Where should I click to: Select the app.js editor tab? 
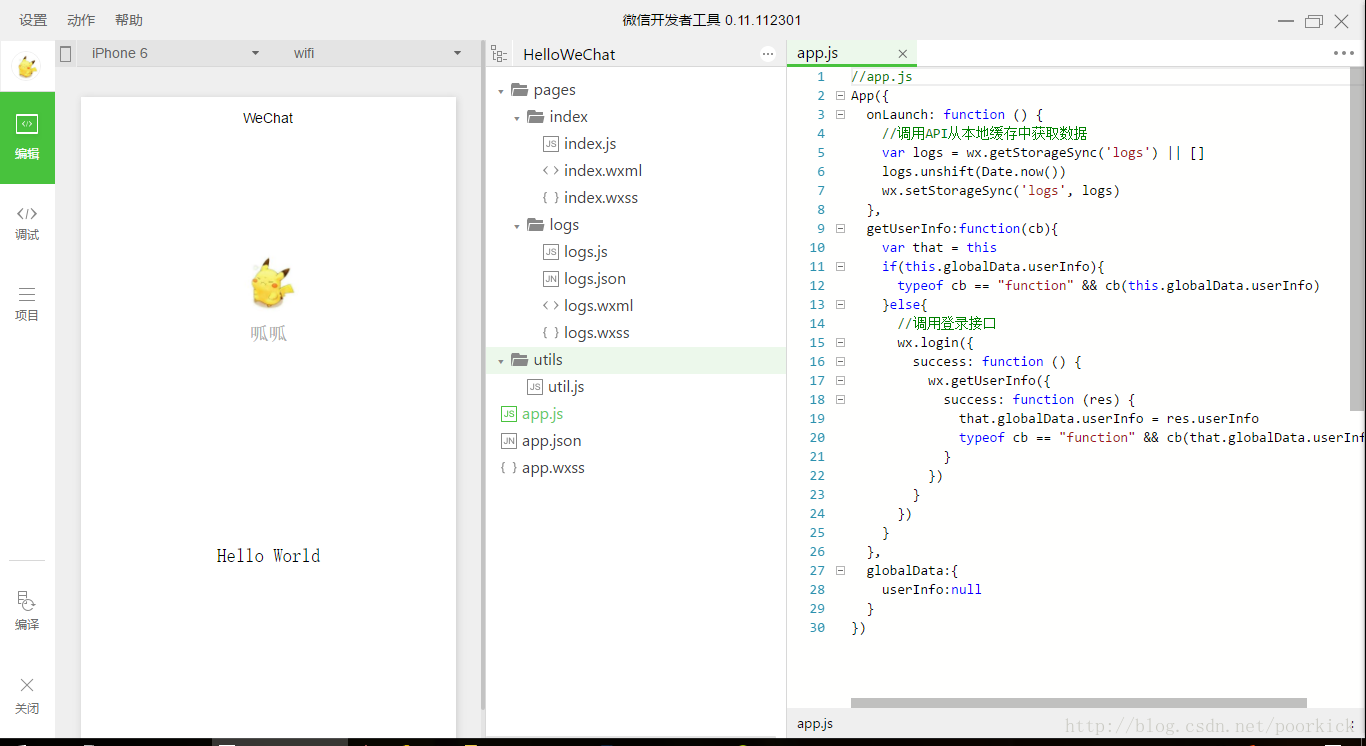851,54
